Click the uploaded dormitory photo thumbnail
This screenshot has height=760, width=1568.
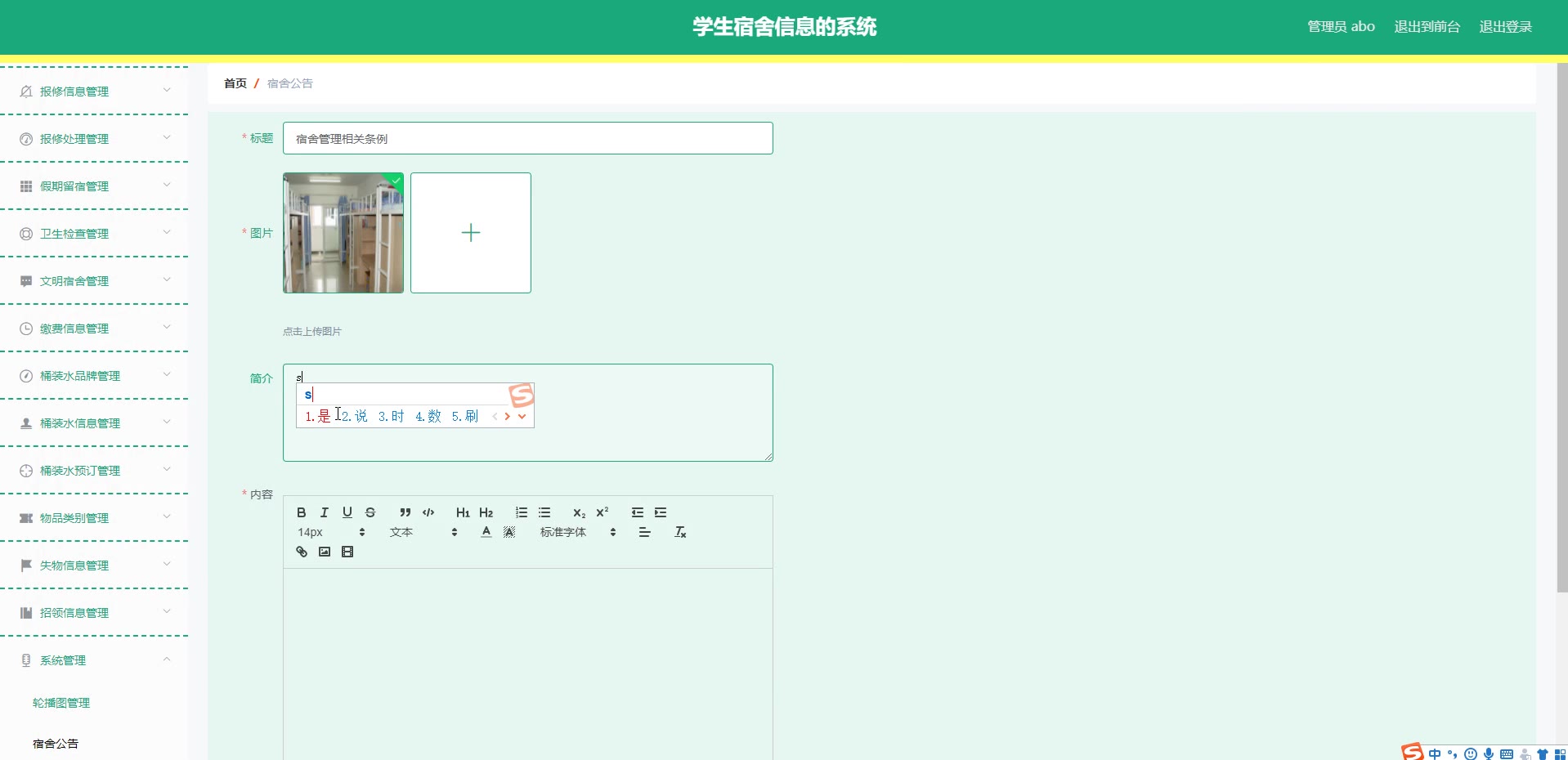click(343, 233)
